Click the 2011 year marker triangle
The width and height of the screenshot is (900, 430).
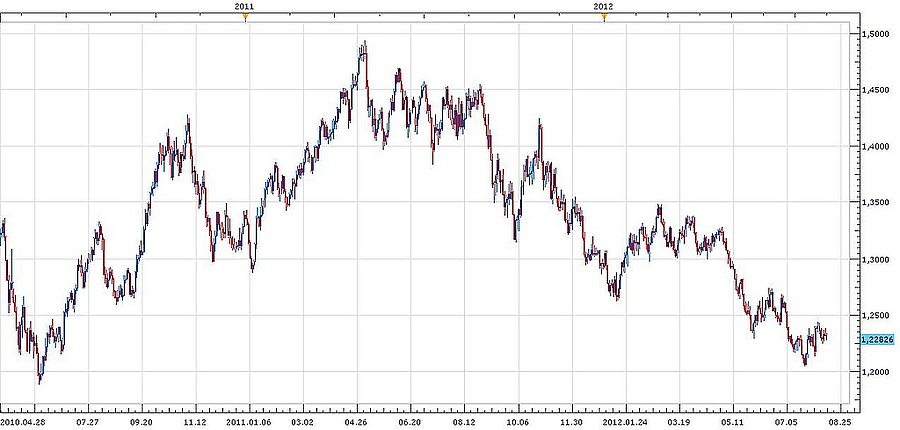coord(245,16)
